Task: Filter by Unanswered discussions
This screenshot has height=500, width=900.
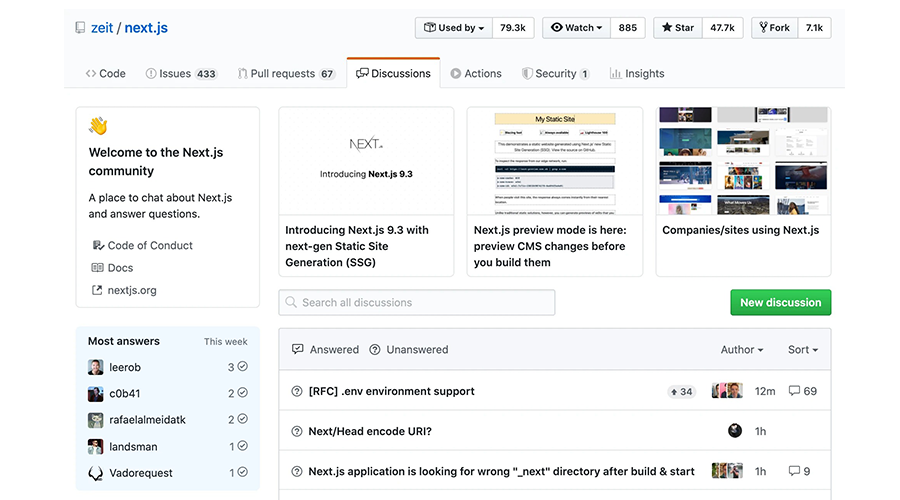Action: tap(409, 350)
